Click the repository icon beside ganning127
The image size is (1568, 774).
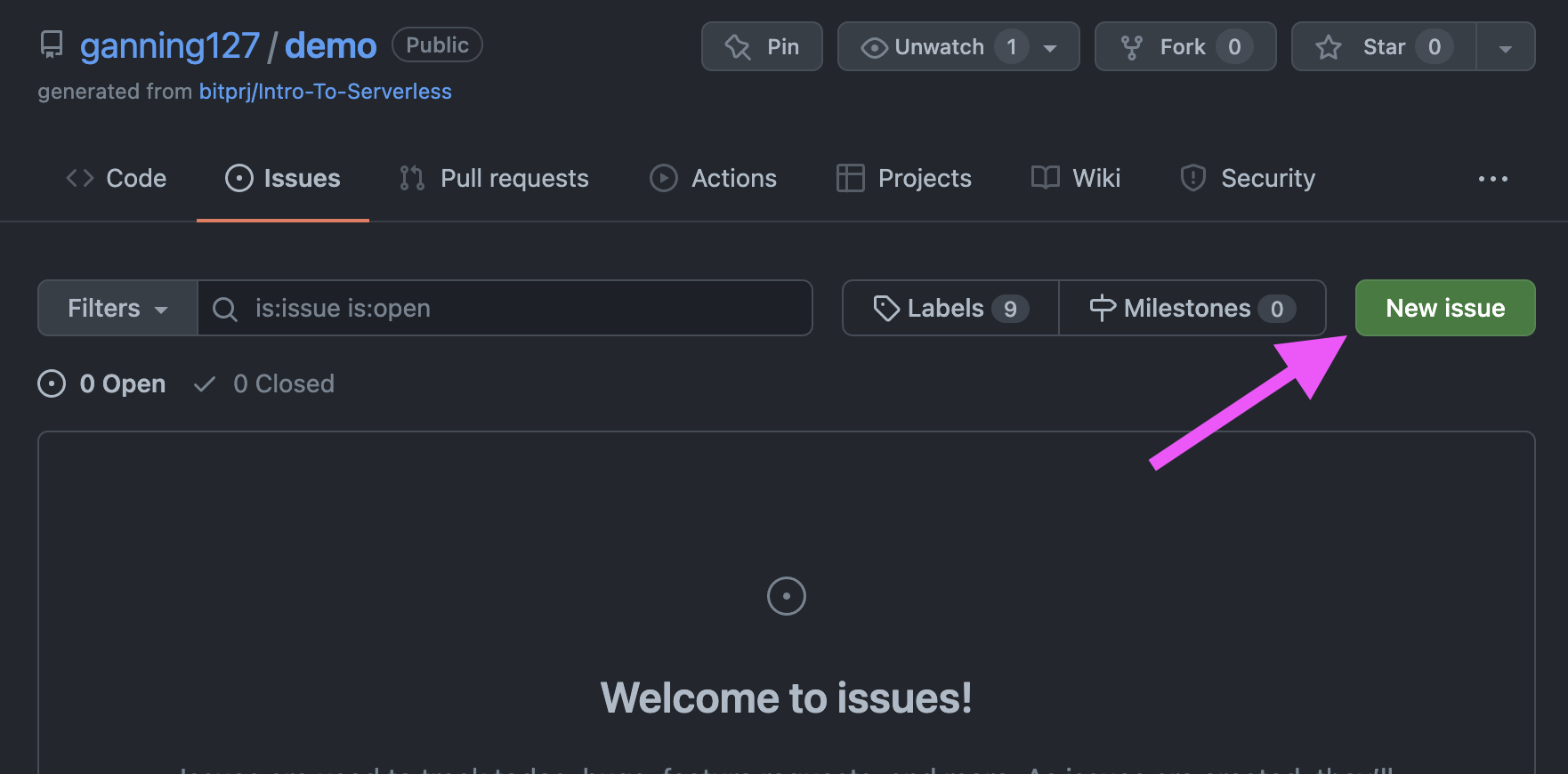(52, 44)
